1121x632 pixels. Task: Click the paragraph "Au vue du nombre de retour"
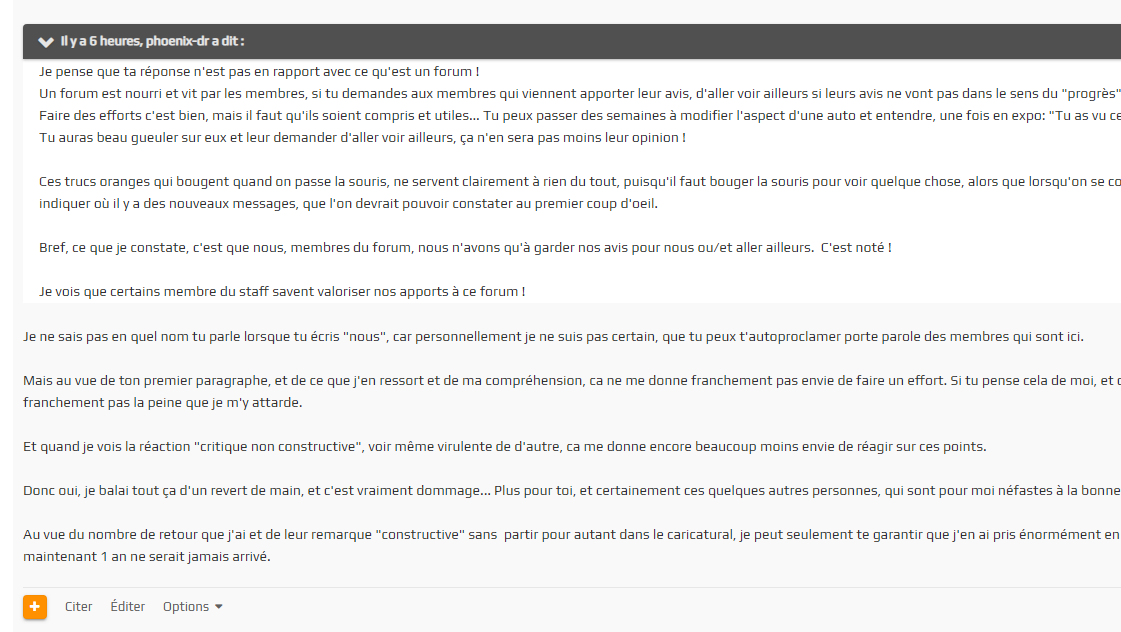click(x=500, y=535)
